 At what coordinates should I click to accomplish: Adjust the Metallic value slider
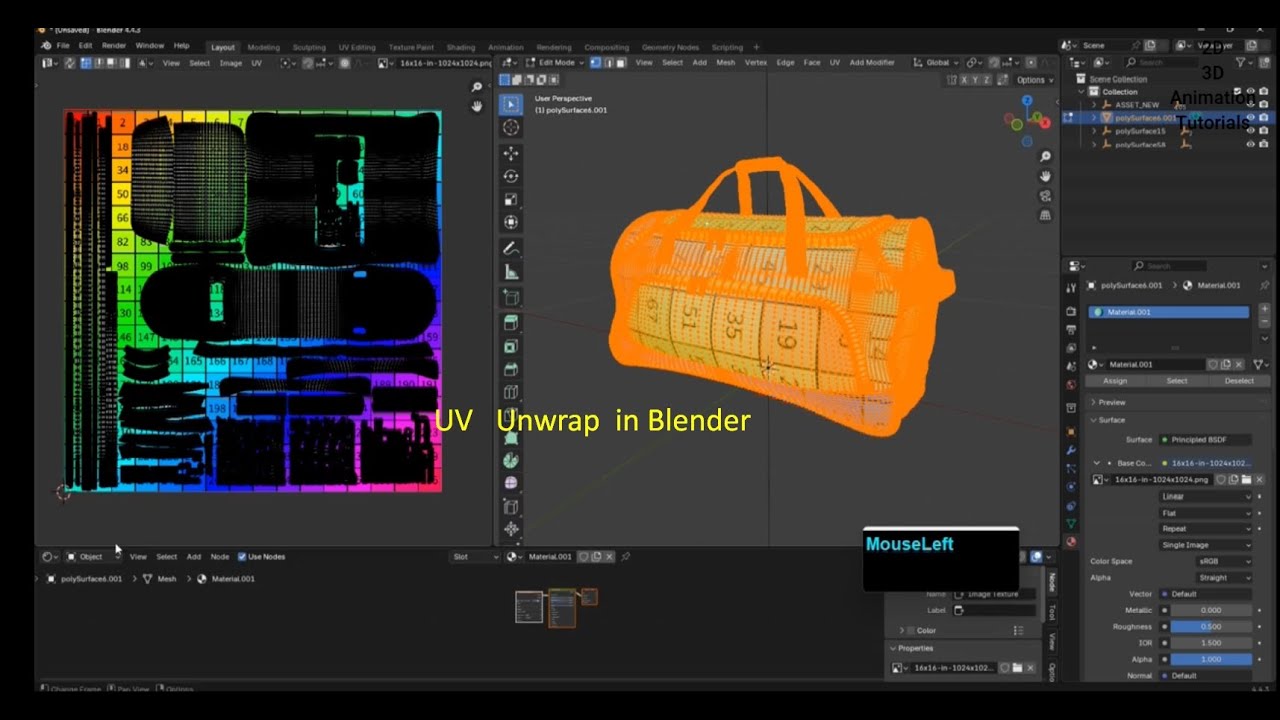[1211, 610]
